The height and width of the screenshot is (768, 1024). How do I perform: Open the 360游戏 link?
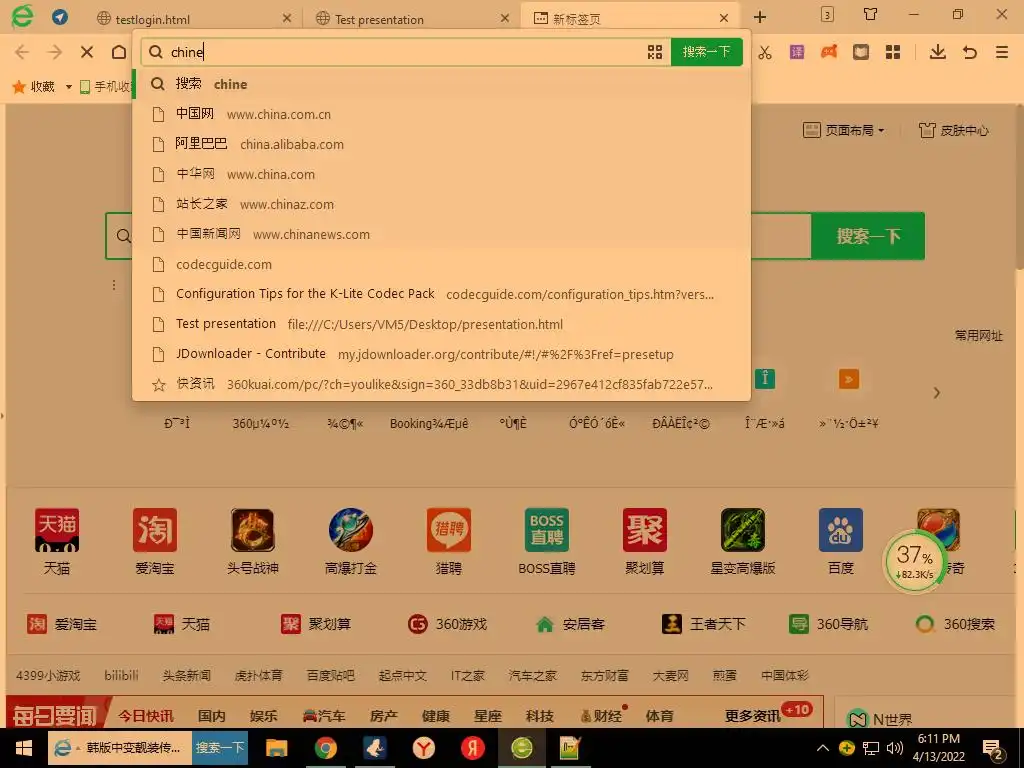448,624
